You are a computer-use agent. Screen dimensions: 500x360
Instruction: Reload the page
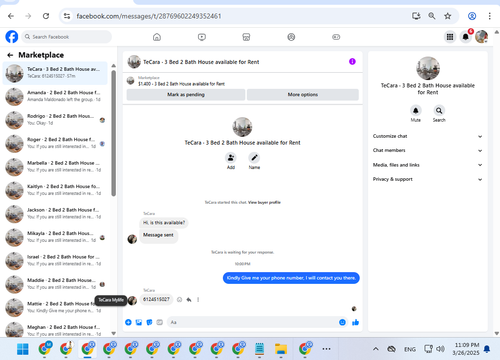[x=46, y=16]
